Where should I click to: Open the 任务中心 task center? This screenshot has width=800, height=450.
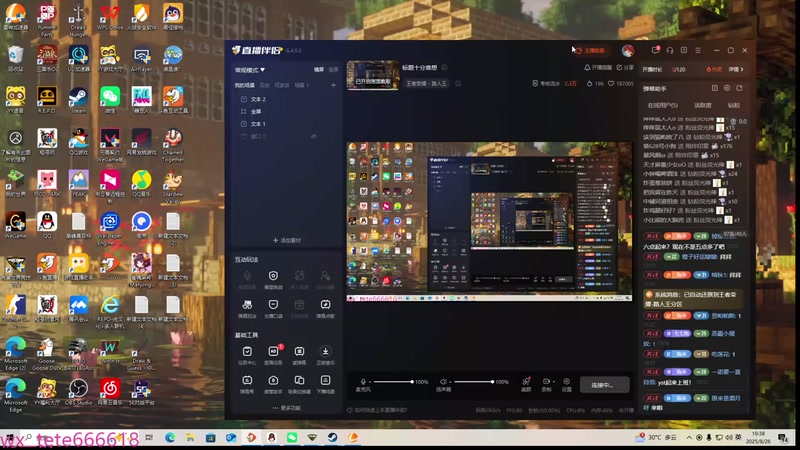click(247, 355)
